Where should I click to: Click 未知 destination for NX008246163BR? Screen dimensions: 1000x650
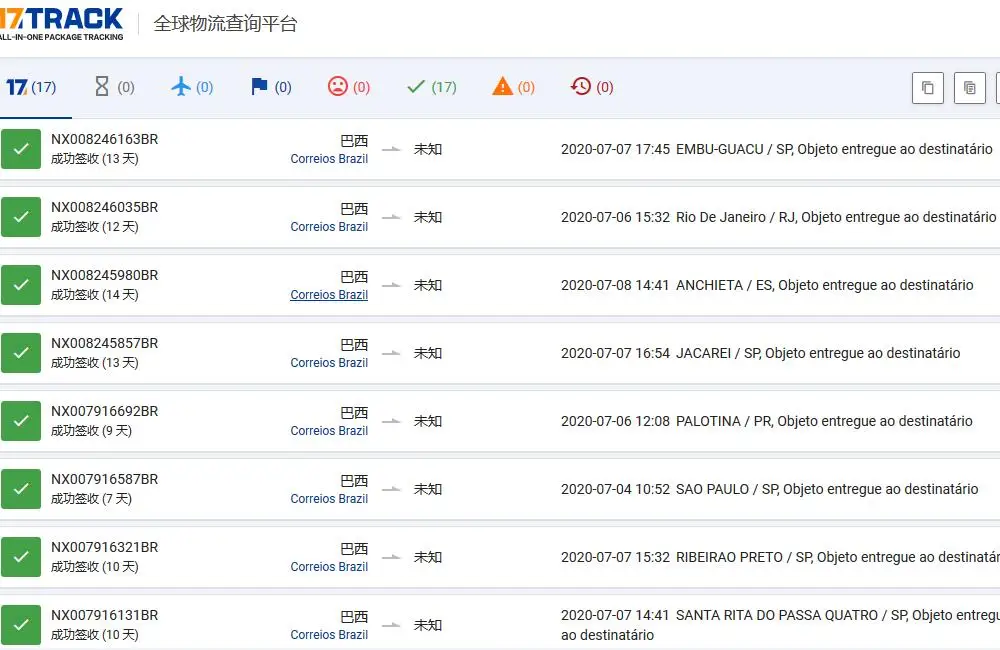(x=428, y=149)
